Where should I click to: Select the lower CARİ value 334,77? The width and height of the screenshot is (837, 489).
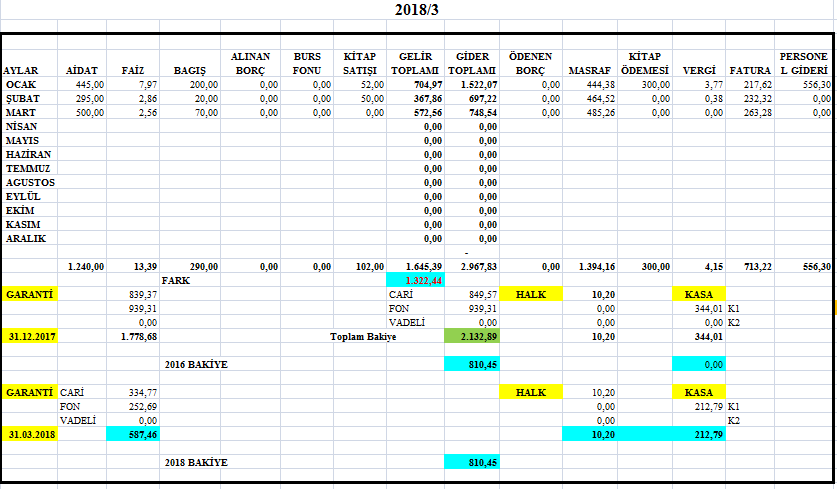click(143, 392)
